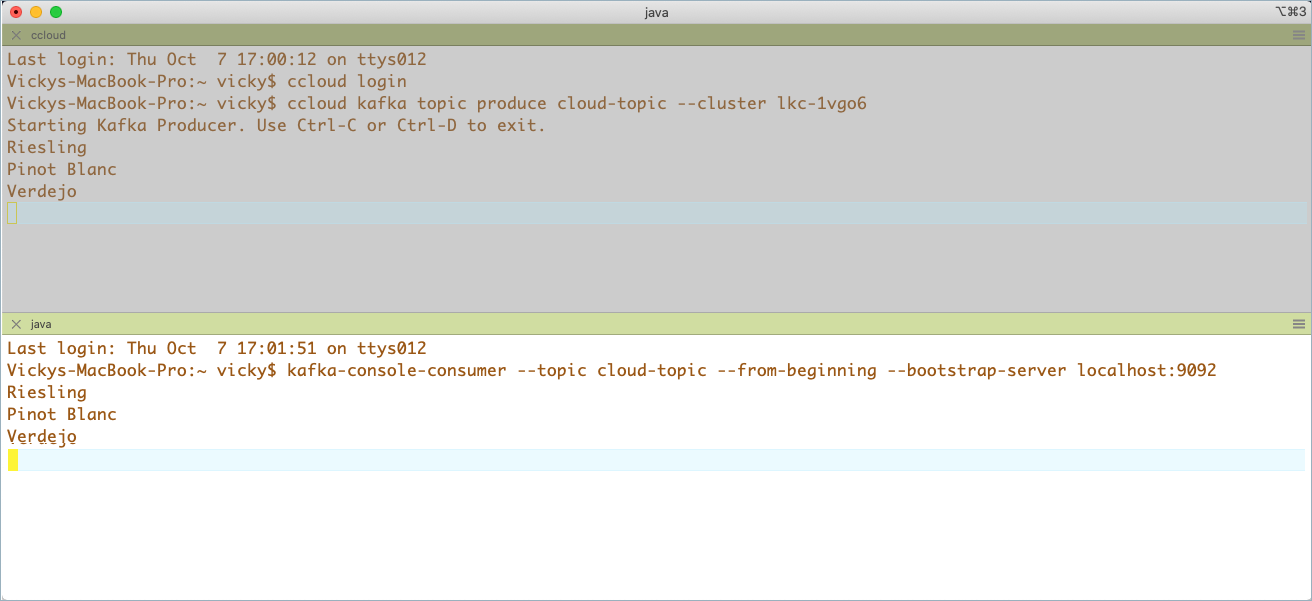Screen dimensions: 1312x601
Task: Open the ccloud pane options menu
Action: 1297,34
